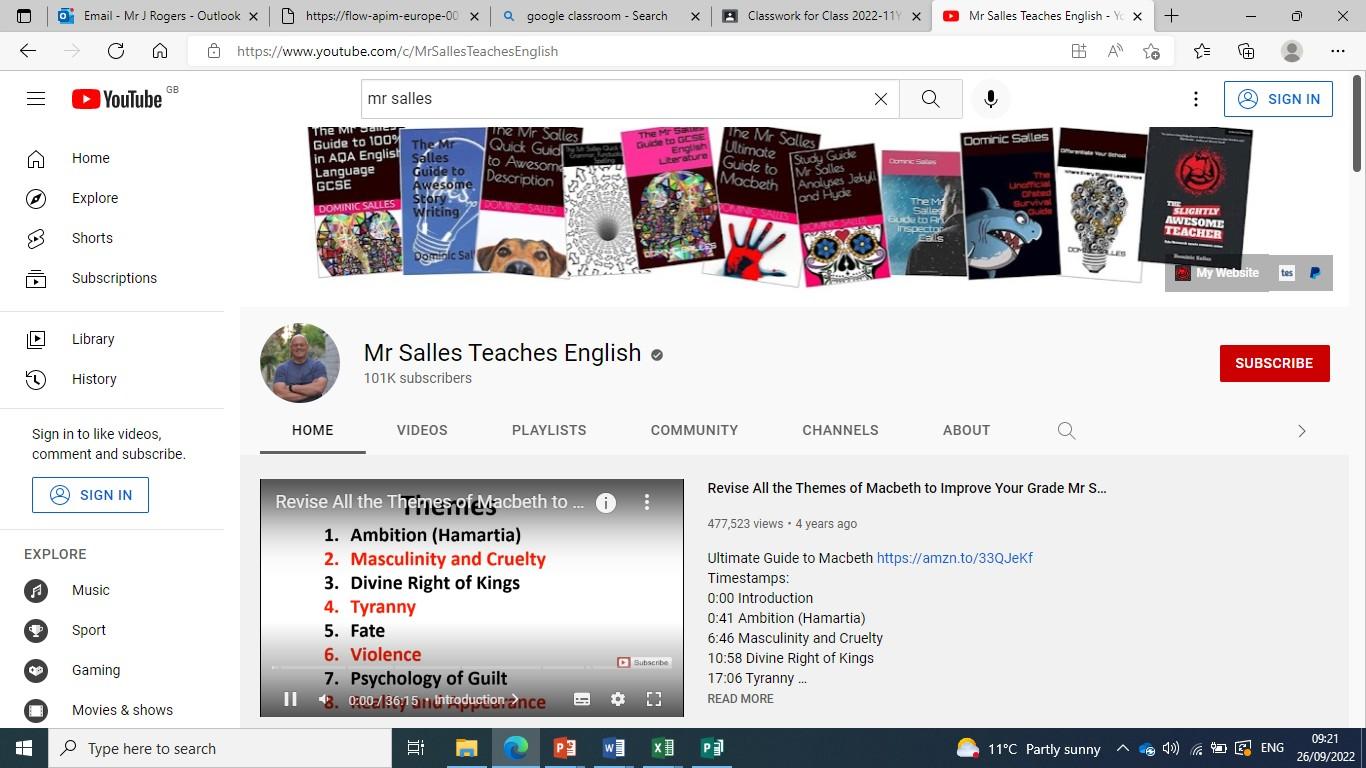Open the browser home page button

[x=160, y=51]
